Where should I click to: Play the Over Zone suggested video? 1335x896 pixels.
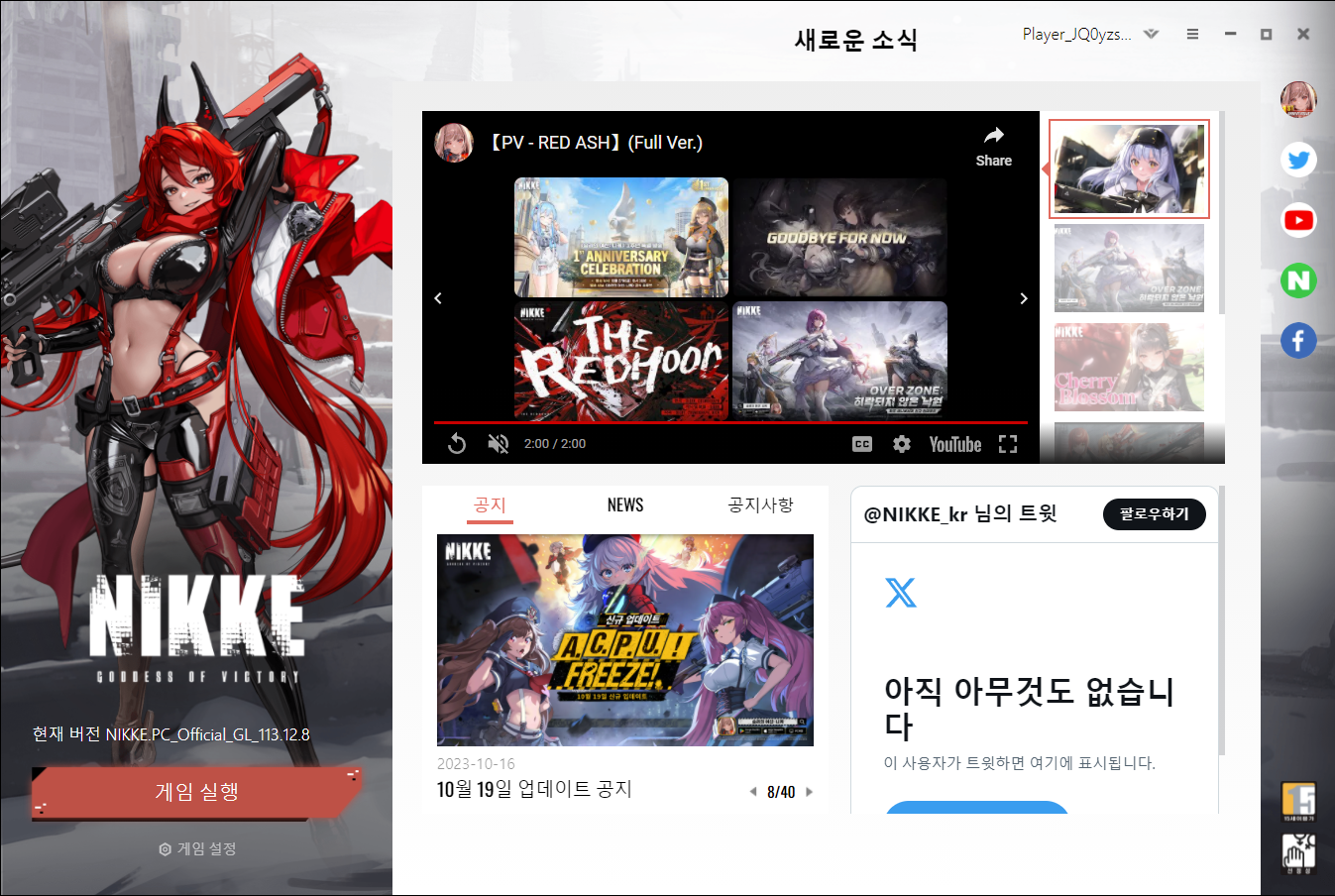839,361
